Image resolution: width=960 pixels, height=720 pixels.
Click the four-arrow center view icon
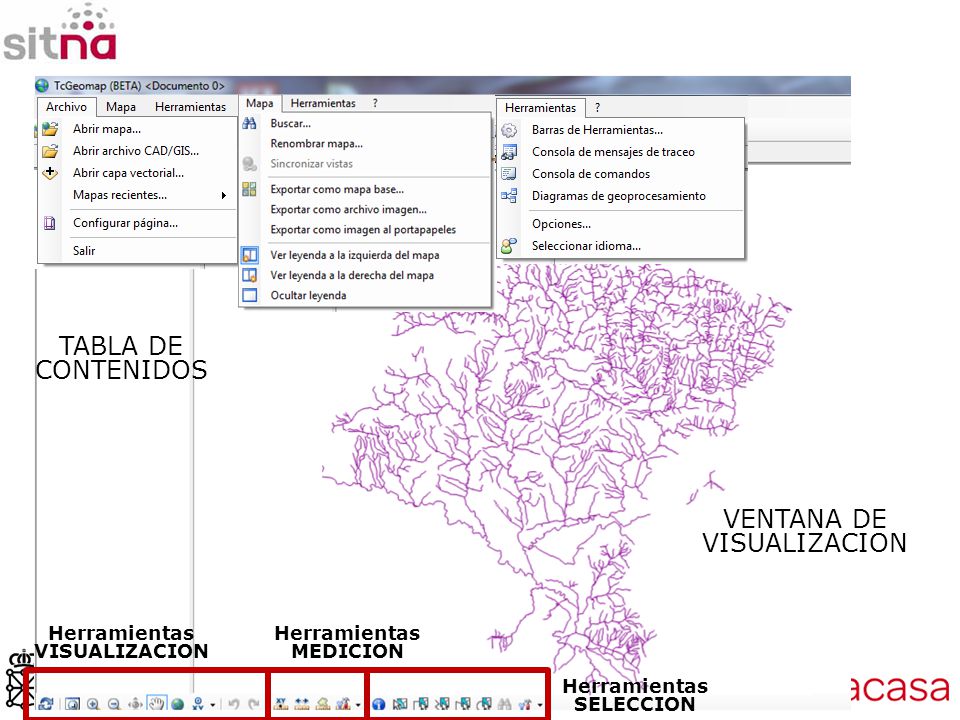click(135, 704)
